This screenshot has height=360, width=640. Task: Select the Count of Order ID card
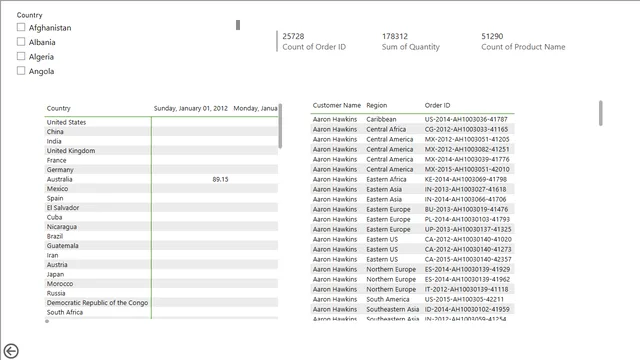coord(314,42)
